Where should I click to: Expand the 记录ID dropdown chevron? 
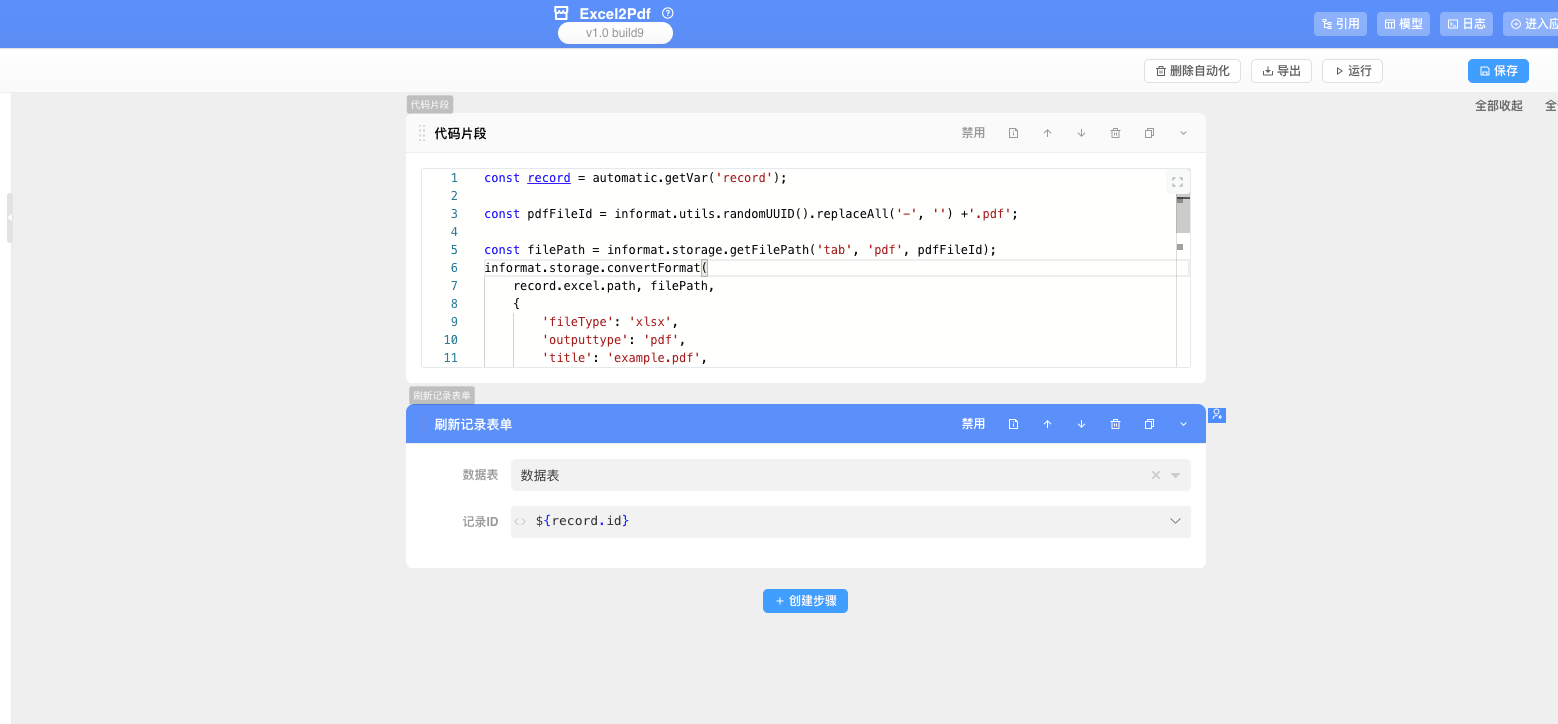[1176, 521]
